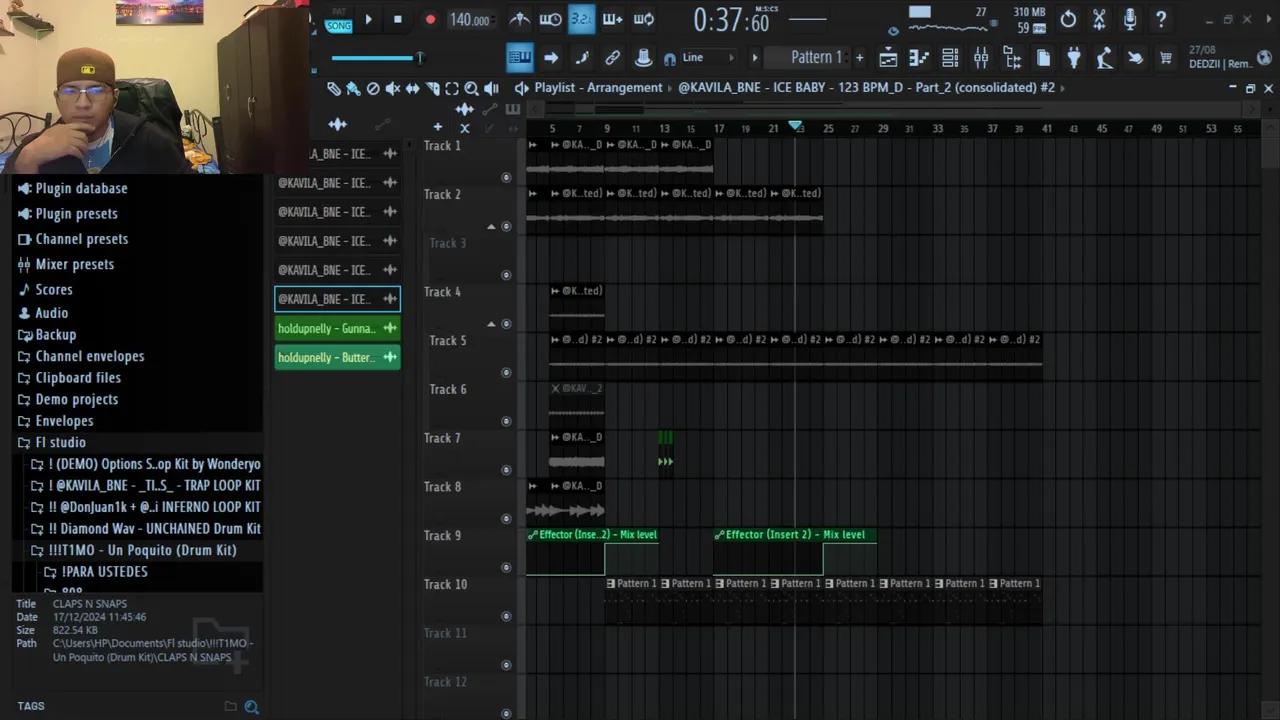Click the X icon above track list
1280x720 pixels.
pyautogui.click(x=464, y=128)
